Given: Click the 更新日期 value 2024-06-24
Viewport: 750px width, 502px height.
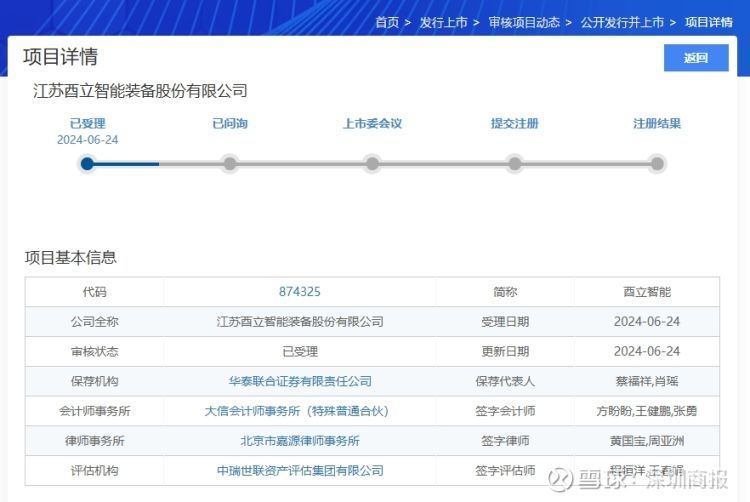Looking at the screenshot, I should 647,351.
